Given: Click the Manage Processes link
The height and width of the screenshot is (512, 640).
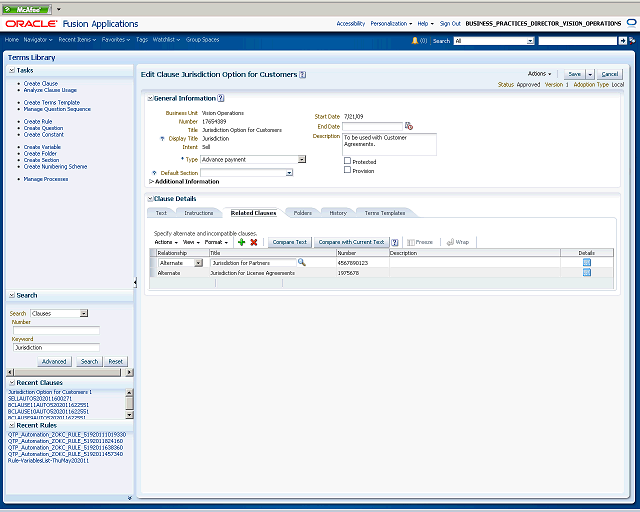Looking at the screenshot, I should pyautogui.click(x=46, y=179).
